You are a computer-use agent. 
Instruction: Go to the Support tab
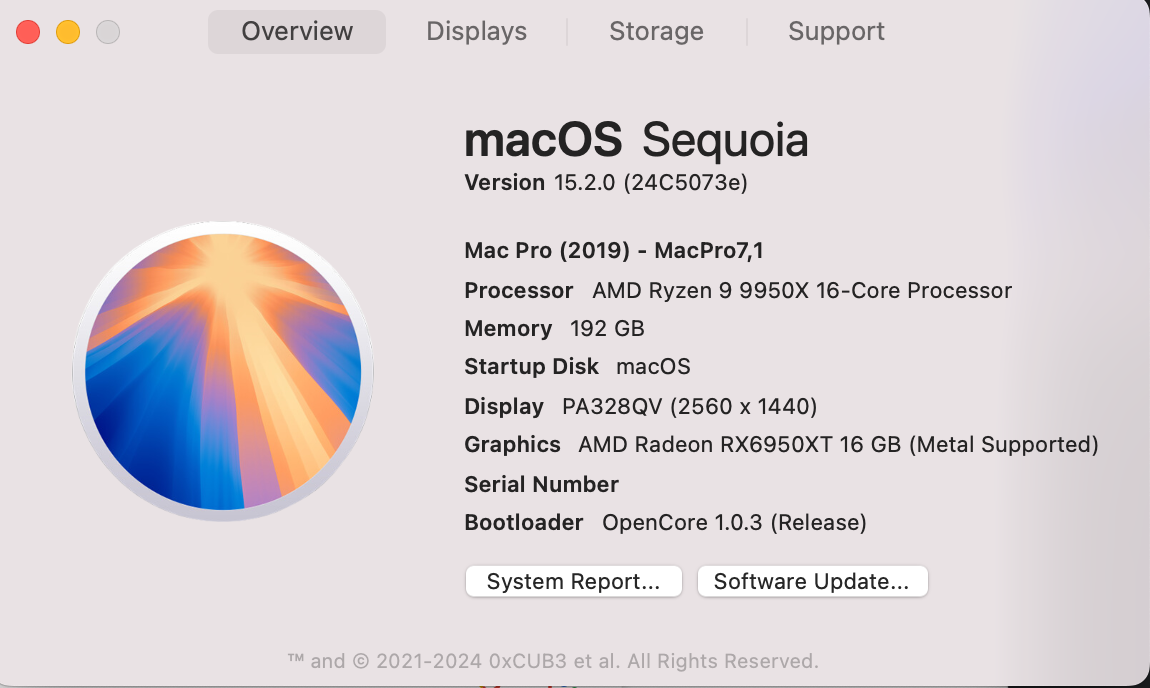click(x=836, y=32)
